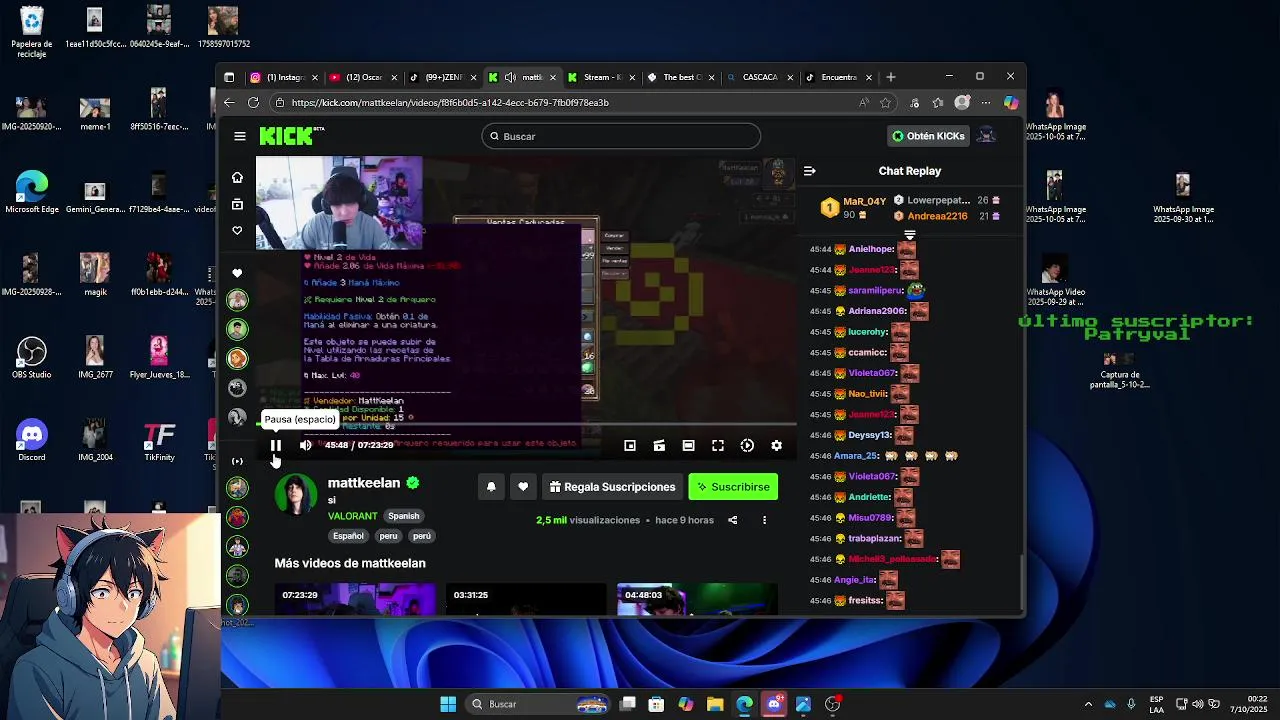Screen dimensions: 1280x720
Task: Pause the video with the pause button
Action: pos(276,445)
